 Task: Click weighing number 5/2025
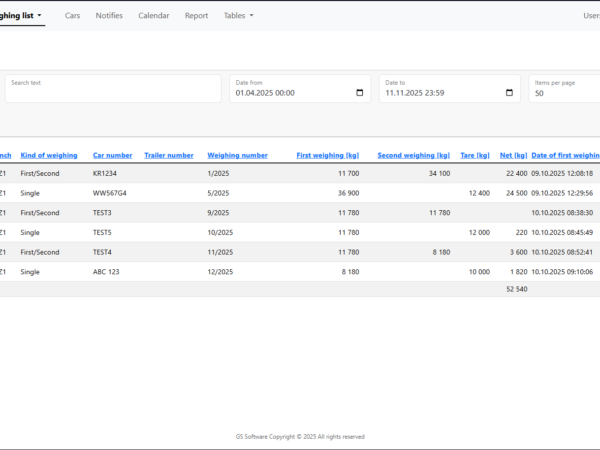coord(218,193)
